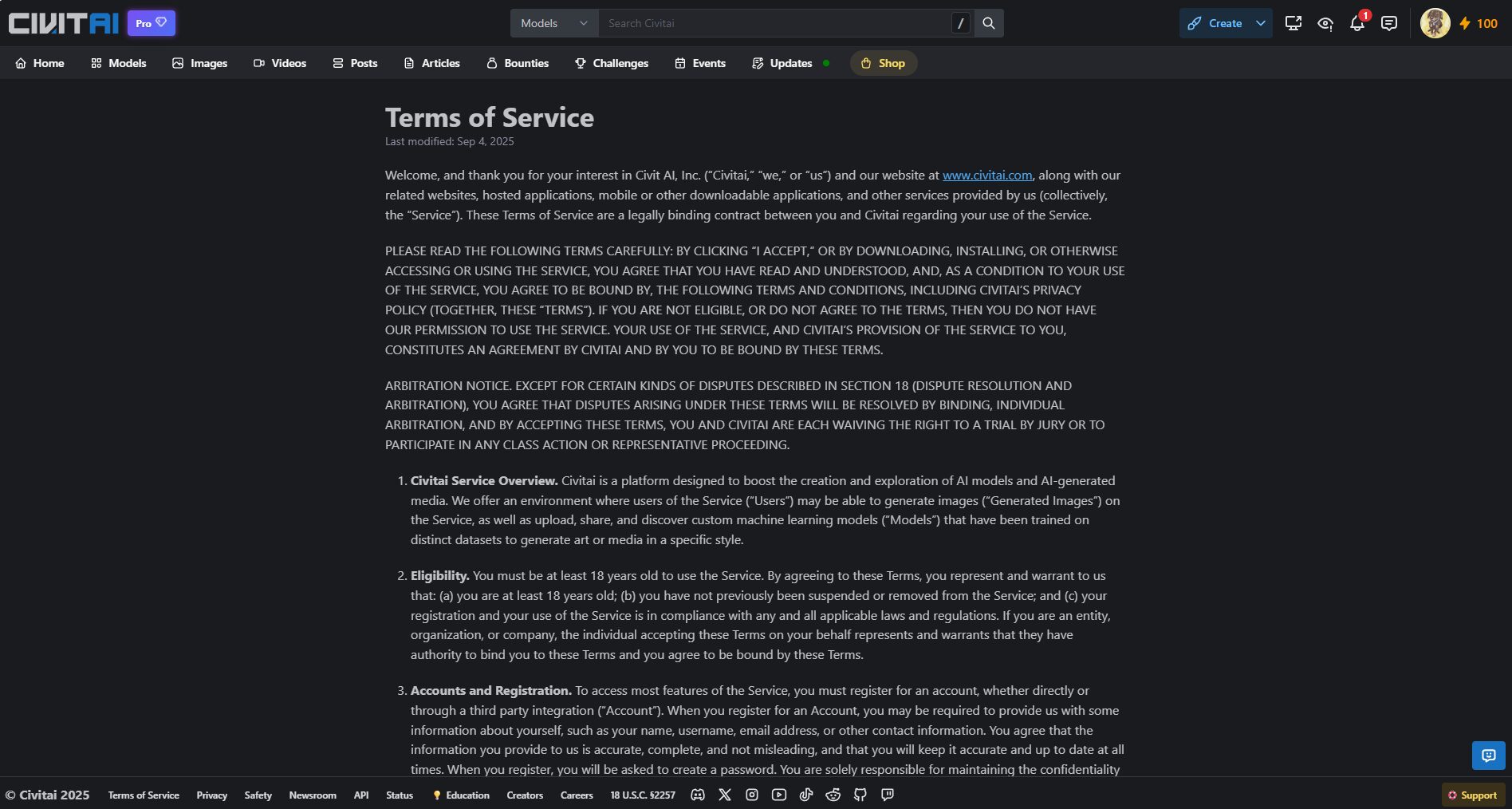The height and width of the screenshot is (809, 1512).
Task: Click the © Civitai 2025 footer text
Action: pyautogui.click(x=47, y=795)
